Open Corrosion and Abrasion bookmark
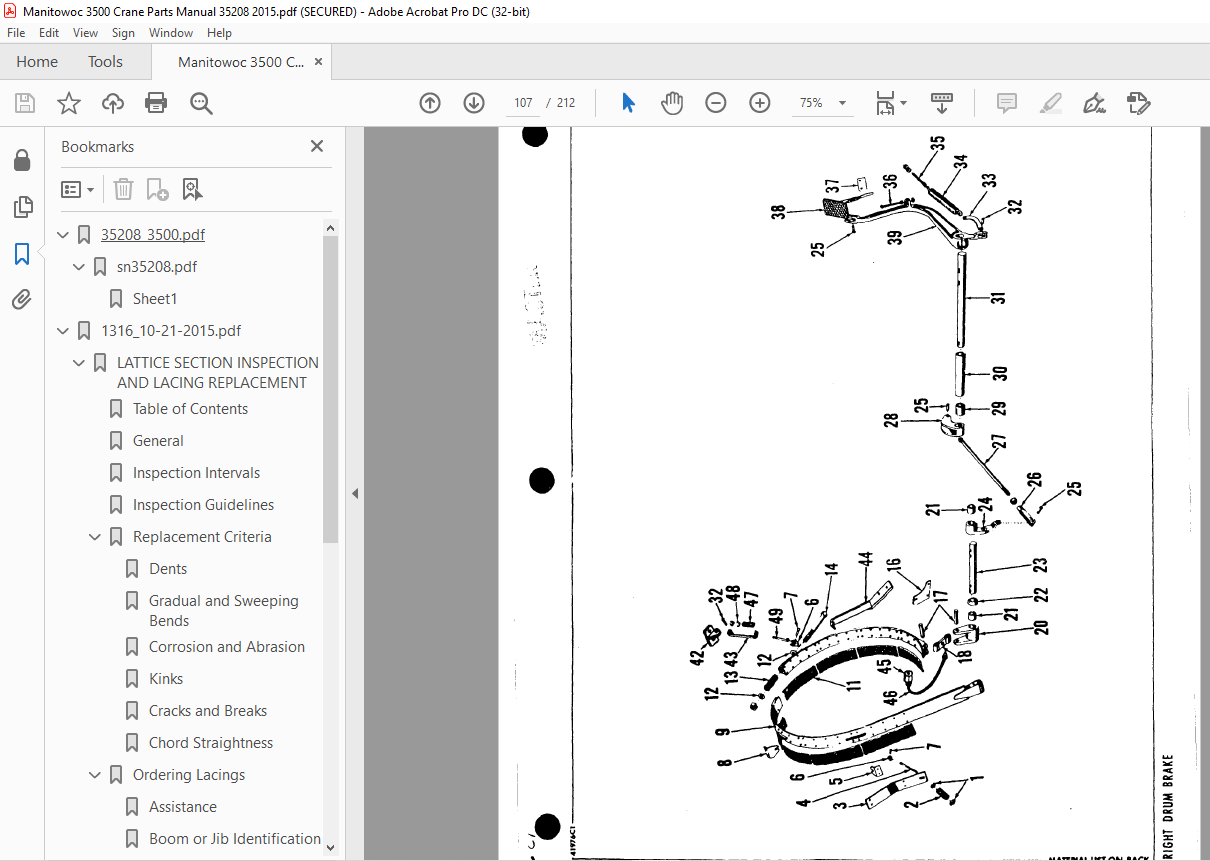1210x861 pixels. [227, 647]
